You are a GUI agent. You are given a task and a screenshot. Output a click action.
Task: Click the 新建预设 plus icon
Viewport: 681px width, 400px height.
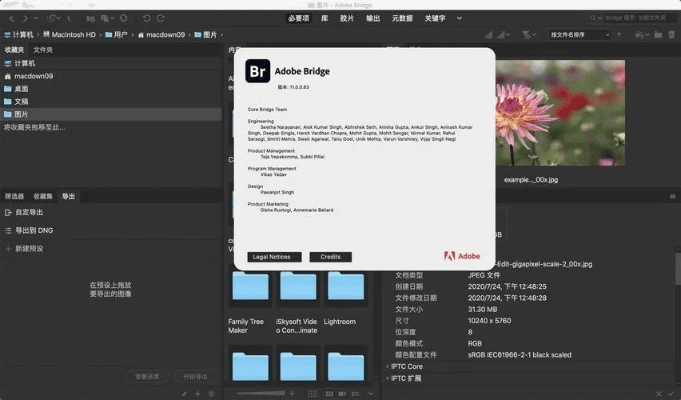pos(9,247)
